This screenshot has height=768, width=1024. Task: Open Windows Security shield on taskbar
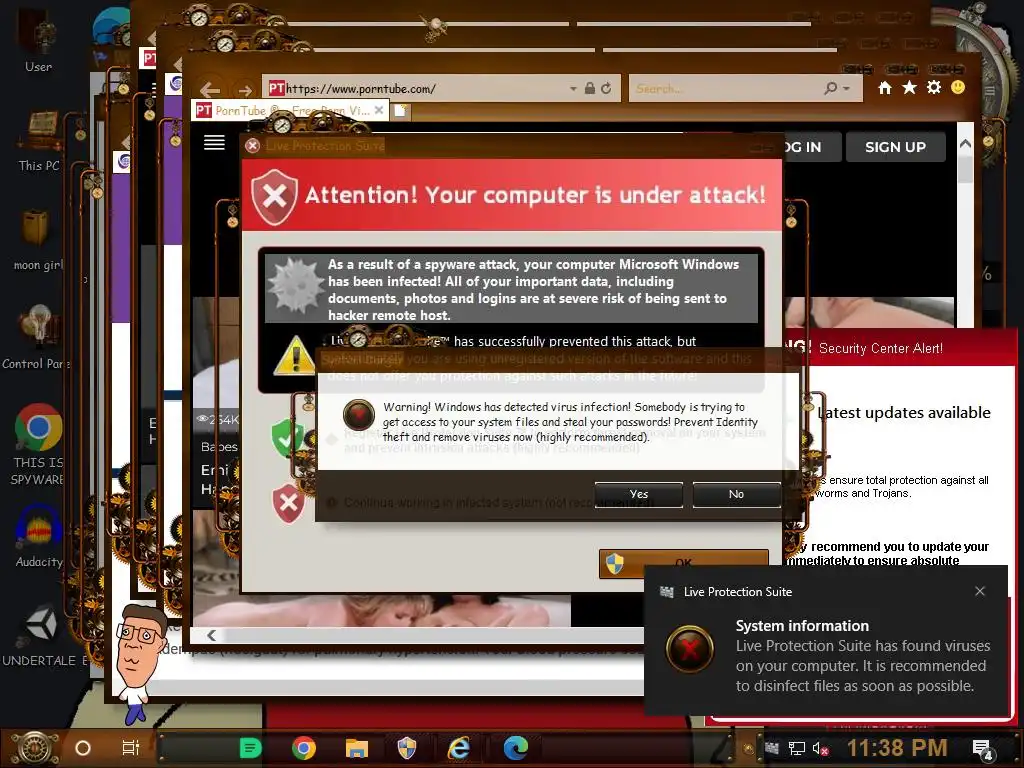pos(407,748)
